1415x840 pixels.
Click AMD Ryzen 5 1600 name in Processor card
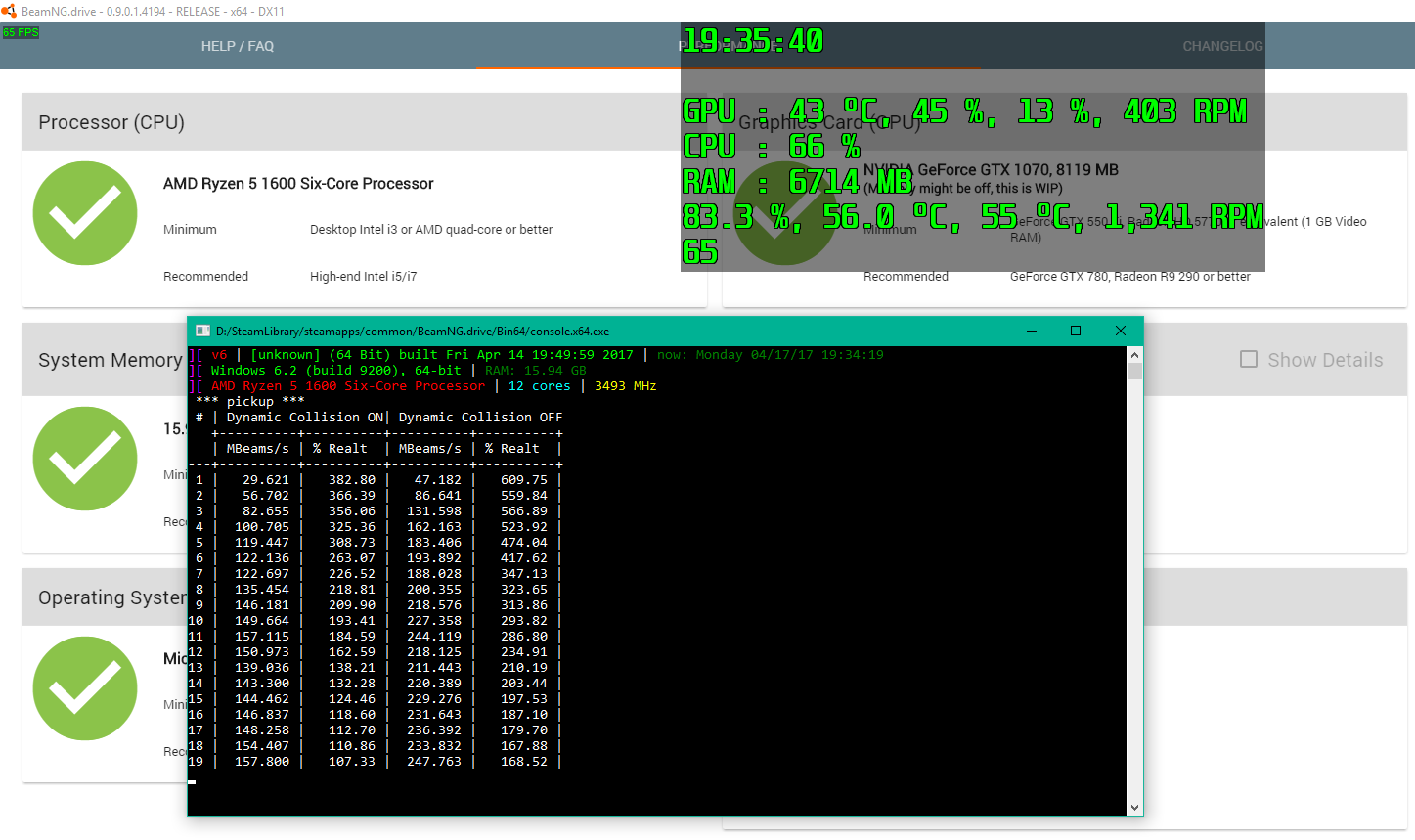pyautogui.click(x=298, y=184)
